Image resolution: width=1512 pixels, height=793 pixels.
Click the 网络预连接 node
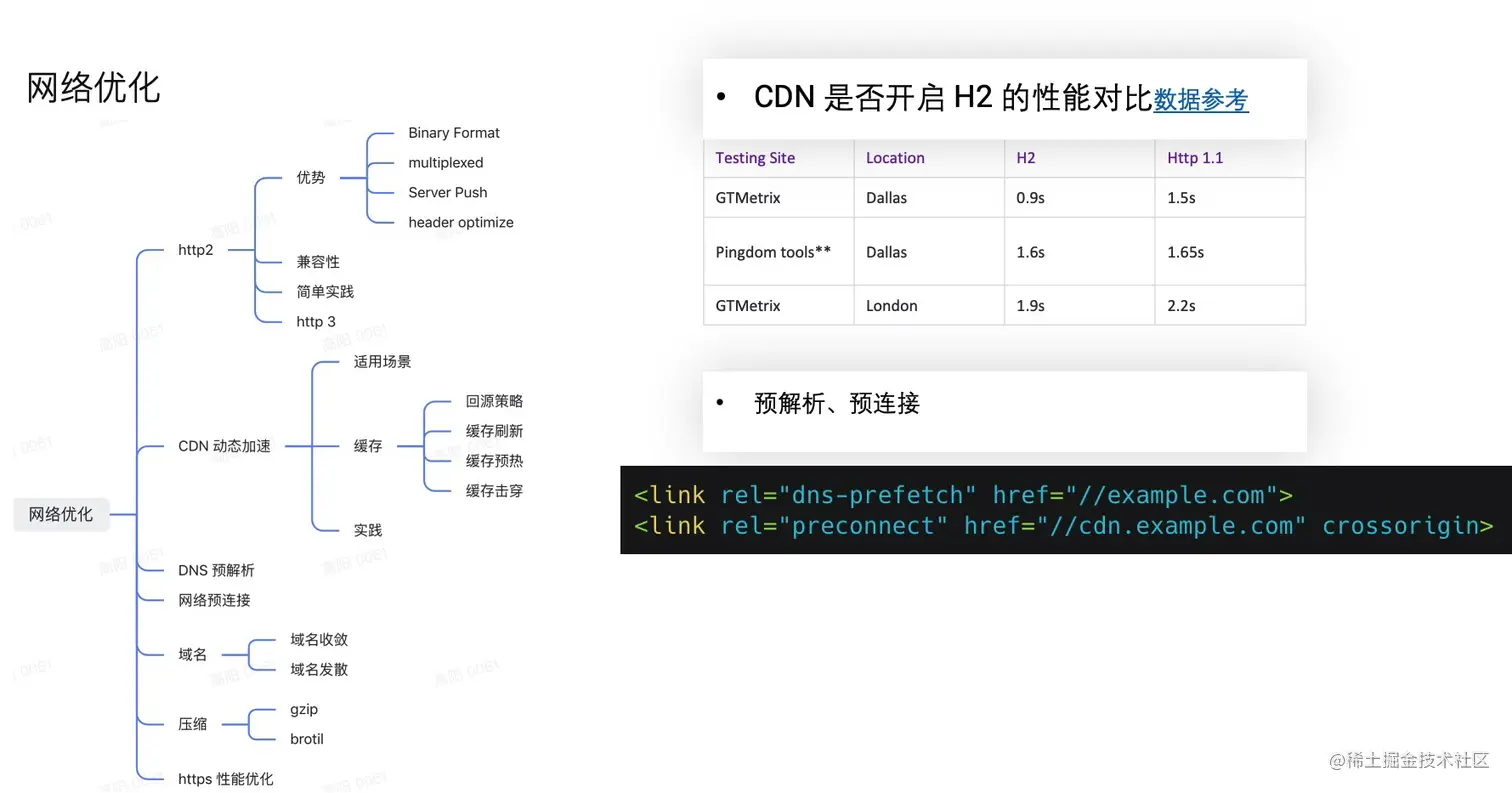pos(214,600)
